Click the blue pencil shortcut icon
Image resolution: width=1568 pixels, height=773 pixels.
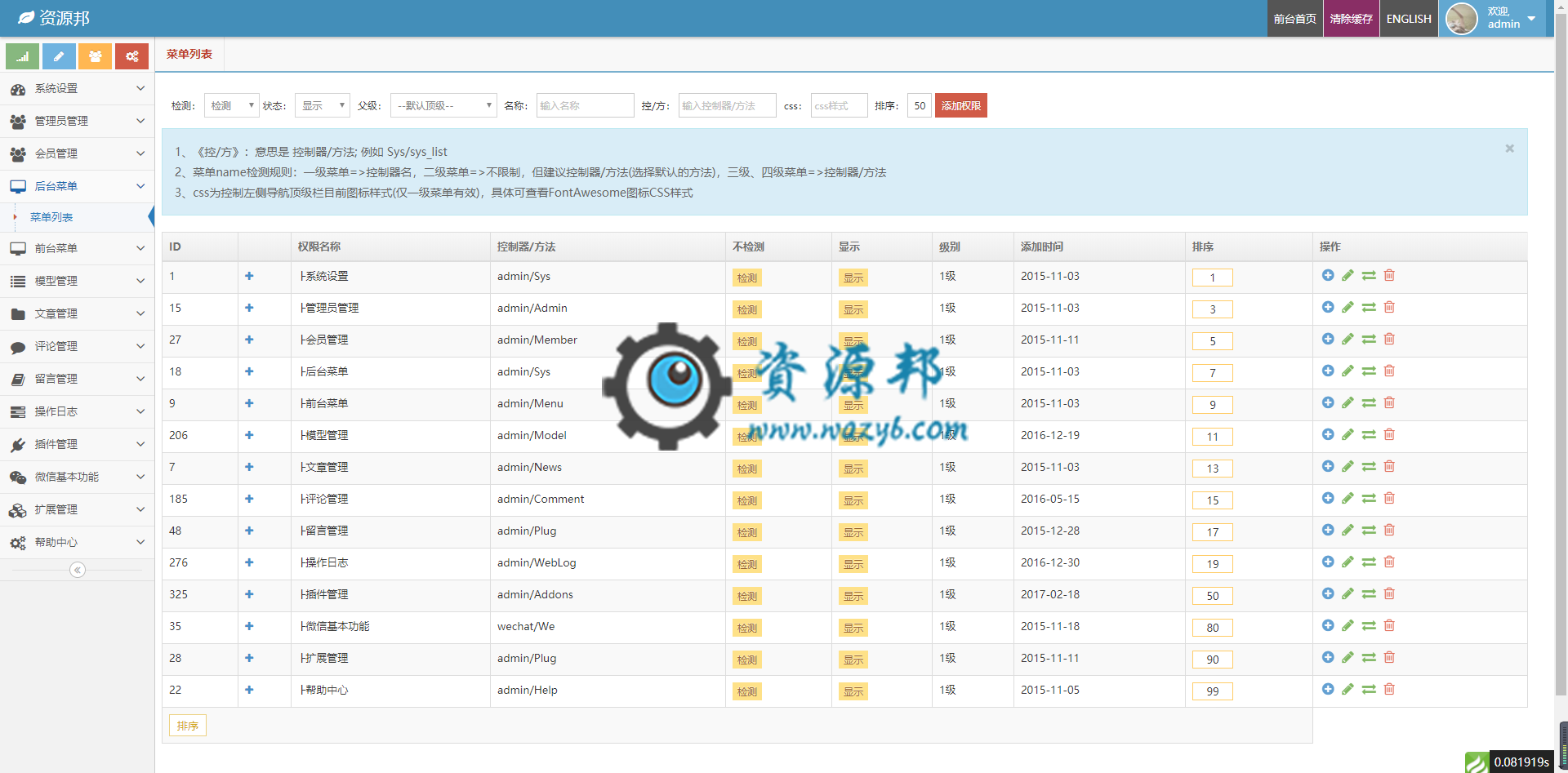point(59,56)
